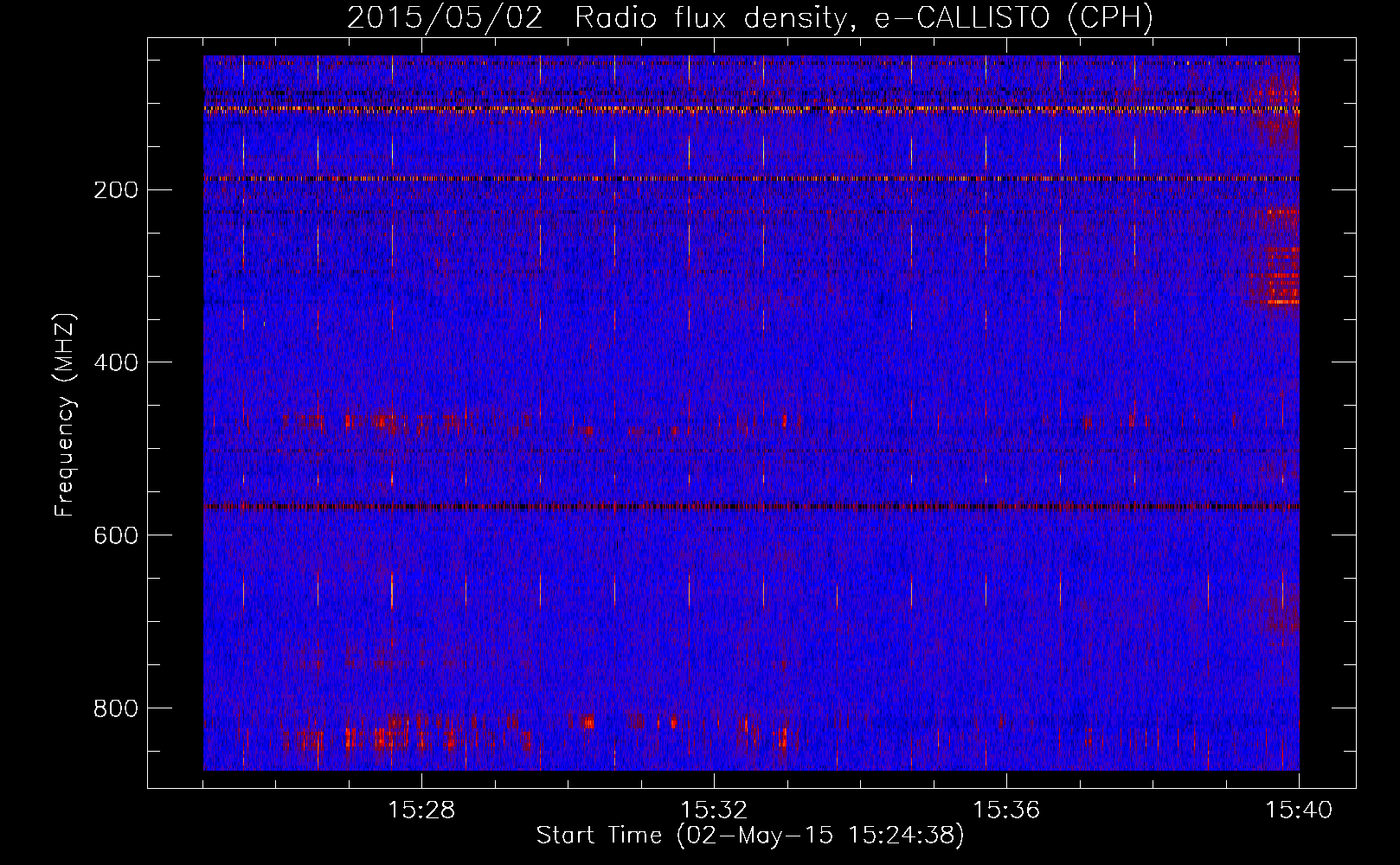Click the 200 frequency tick label

coord(116,189)
